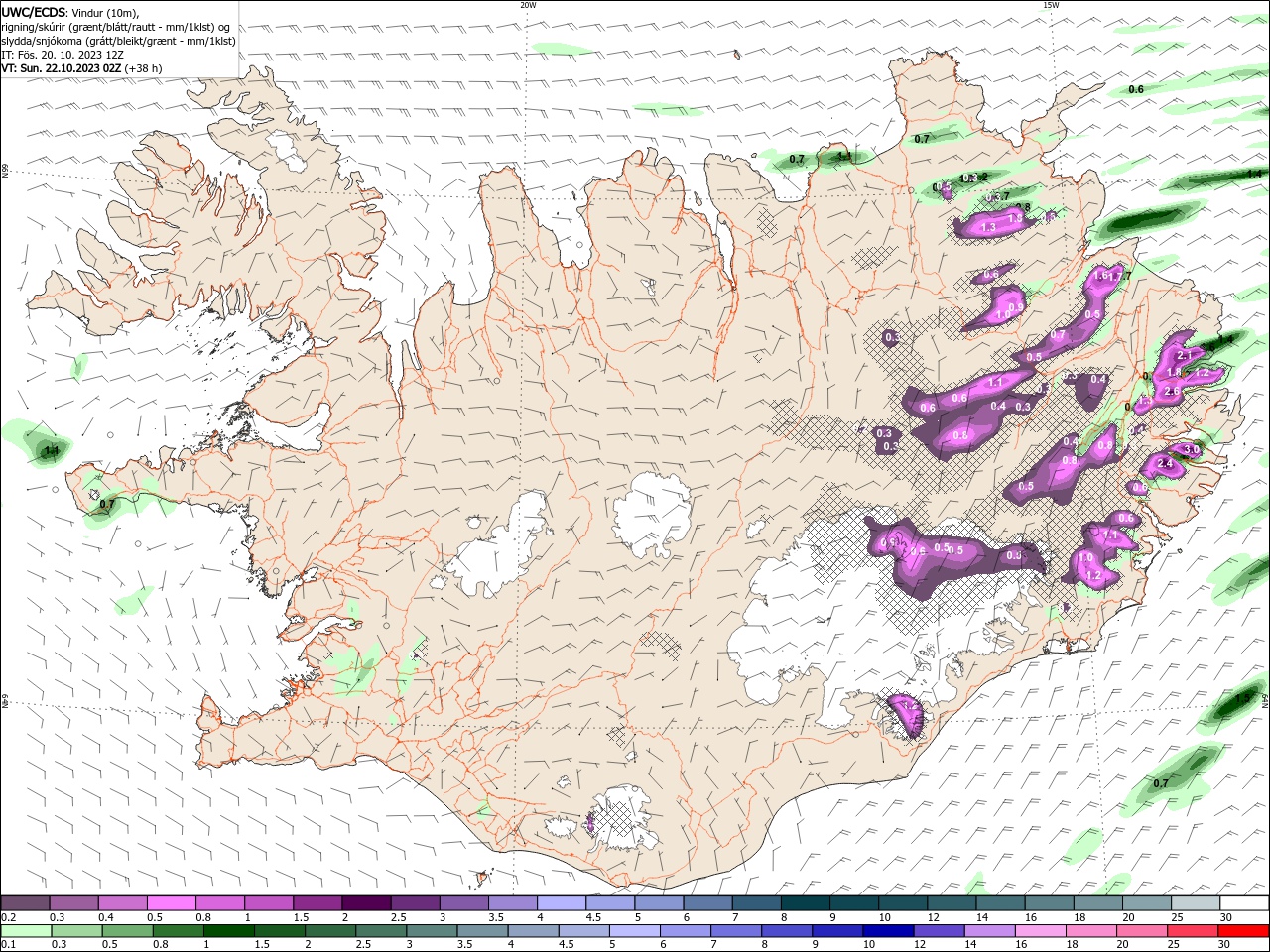Pick the rain legend swatch starting at 0.5
Viewport: 1270px width, 952px height.
click(127, 931)
